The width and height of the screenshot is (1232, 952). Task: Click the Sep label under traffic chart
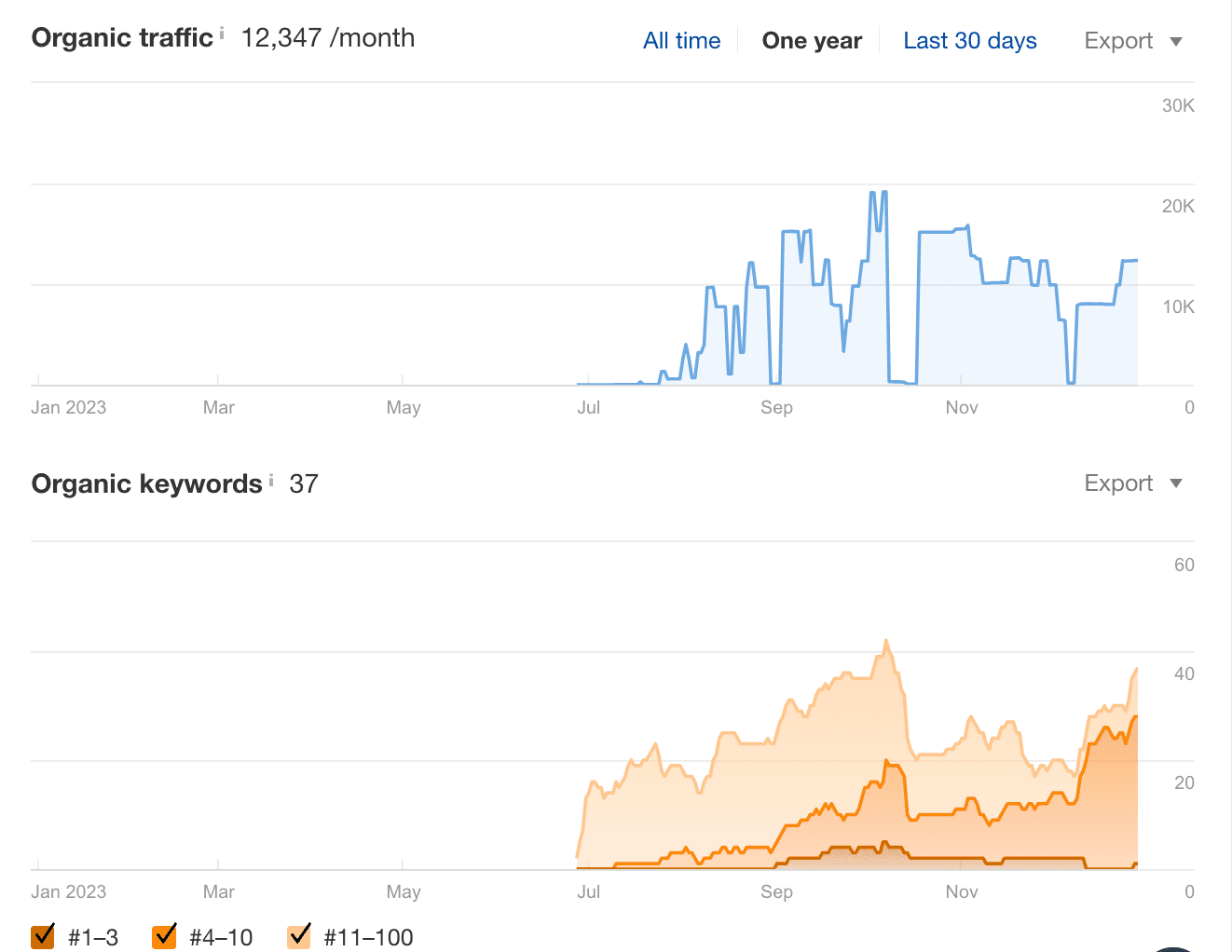(776, 407)
